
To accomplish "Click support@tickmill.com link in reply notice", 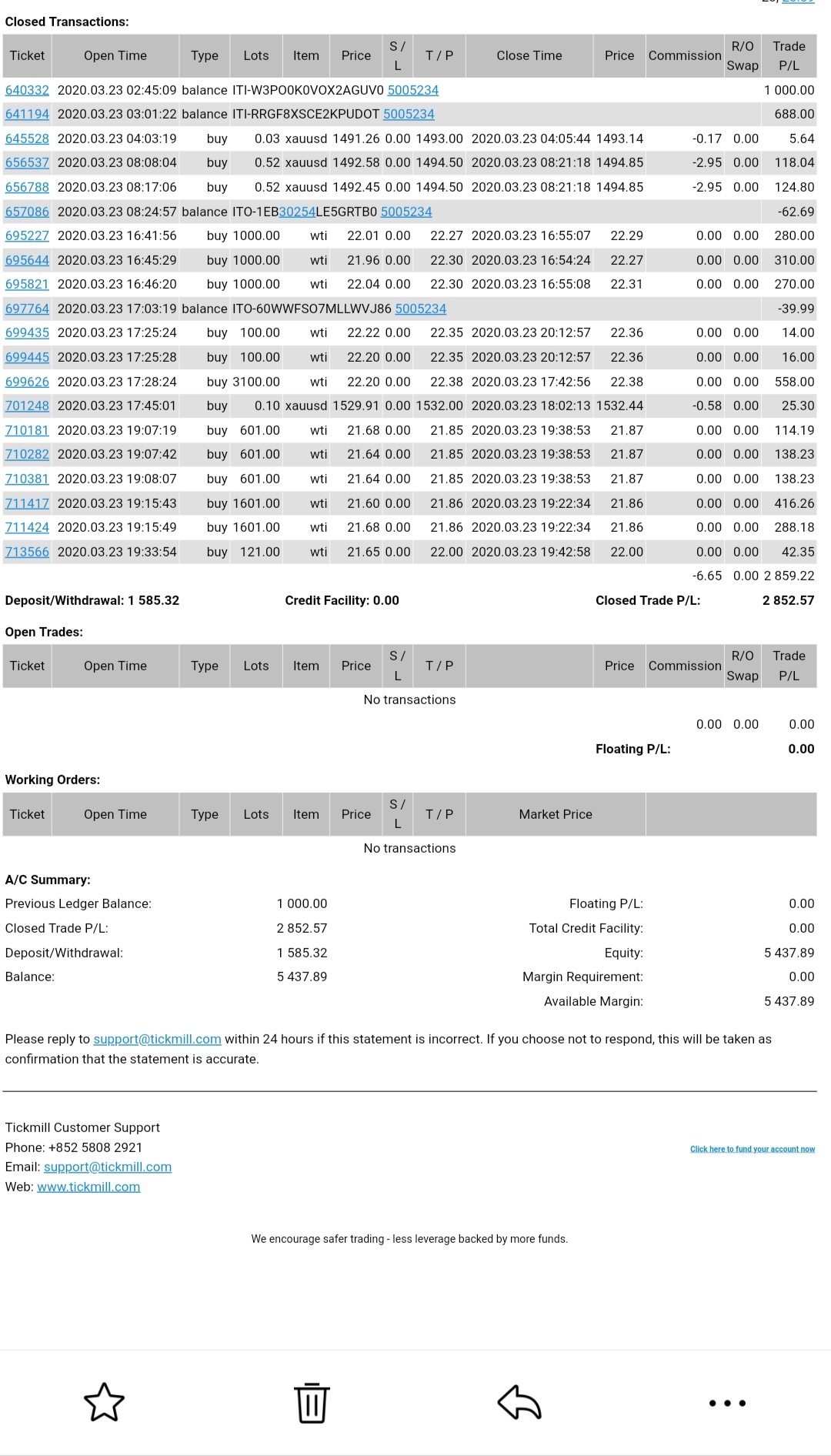I will coord(157,1039).
